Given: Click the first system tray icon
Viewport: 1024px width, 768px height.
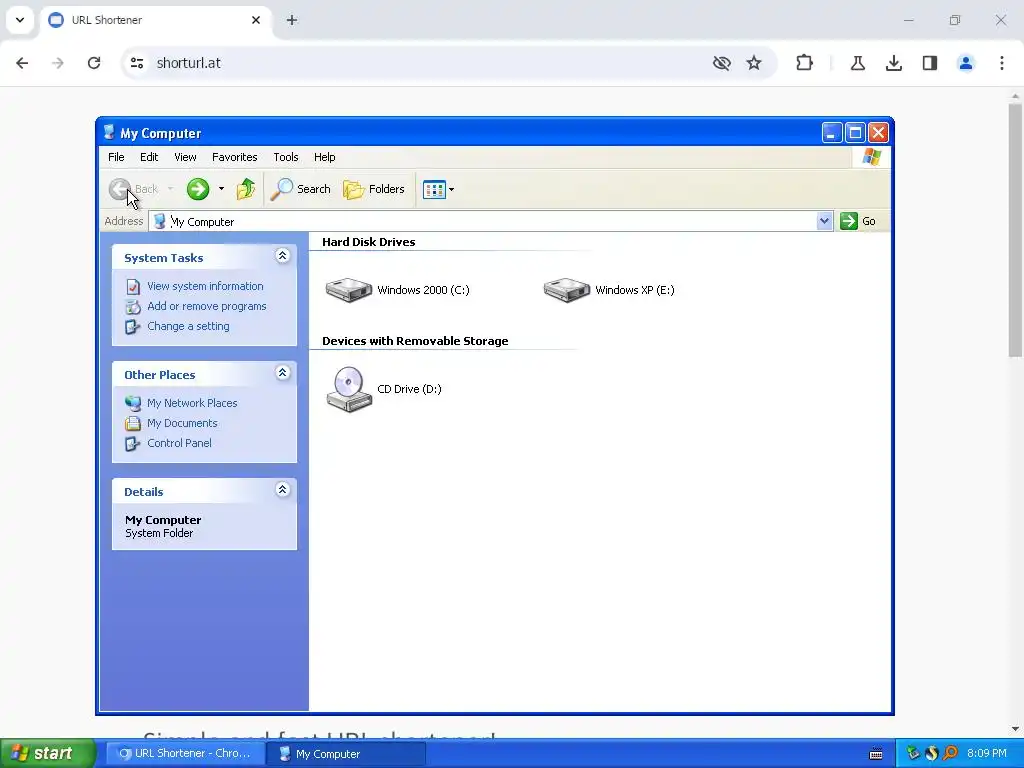Looking at the screenshot, I should click(x=913, y=754).
